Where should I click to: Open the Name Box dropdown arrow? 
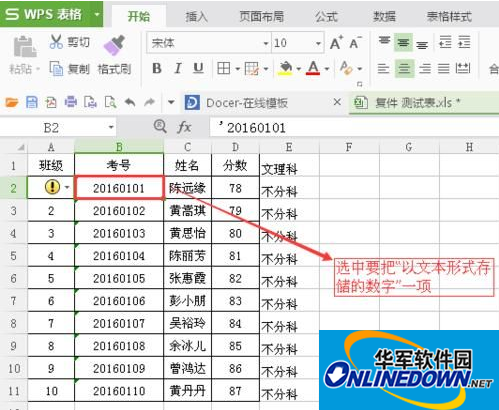tap(111, 127)
